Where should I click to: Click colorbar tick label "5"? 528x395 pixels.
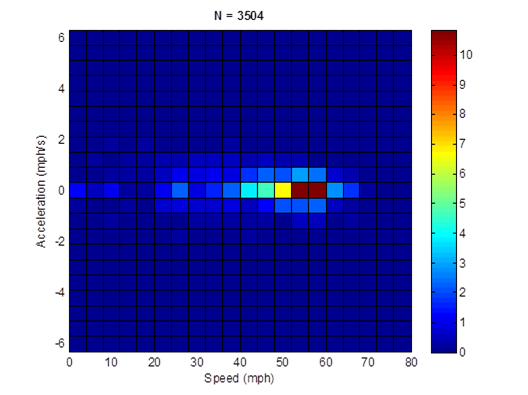click(462, 204)
